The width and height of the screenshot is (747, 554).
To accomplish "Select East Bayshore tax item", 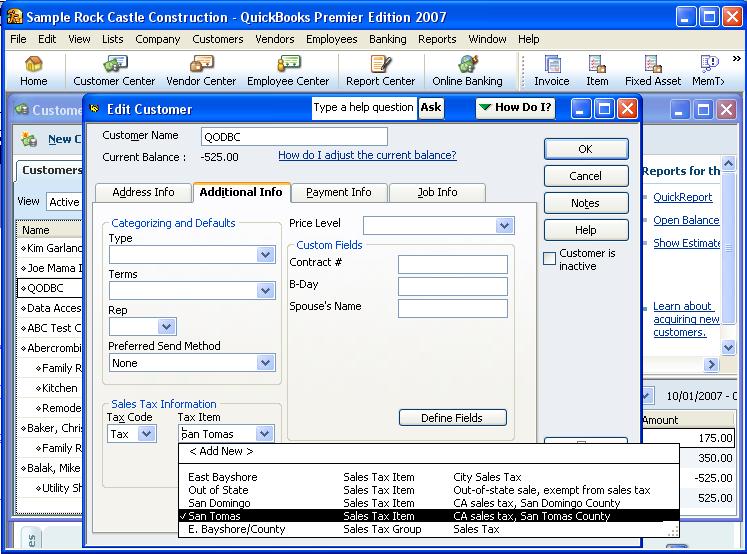I will pyautogui.click(x=223, y=477).
